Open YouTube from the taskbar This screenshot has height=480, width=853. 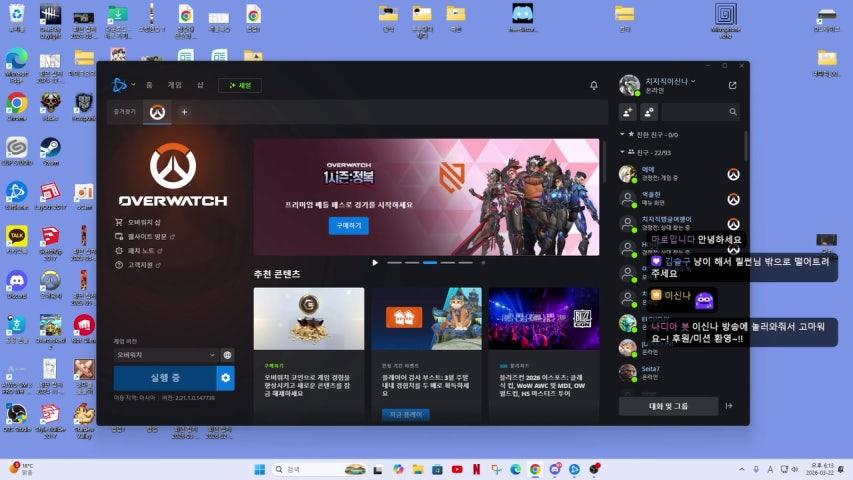[457, 469]
